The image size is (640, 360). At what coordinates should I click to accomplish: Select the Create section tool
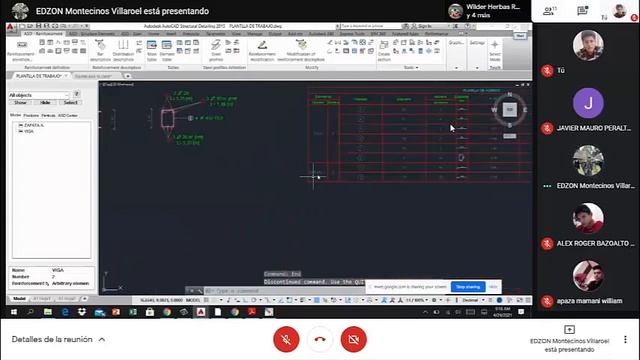pos(384,51)
